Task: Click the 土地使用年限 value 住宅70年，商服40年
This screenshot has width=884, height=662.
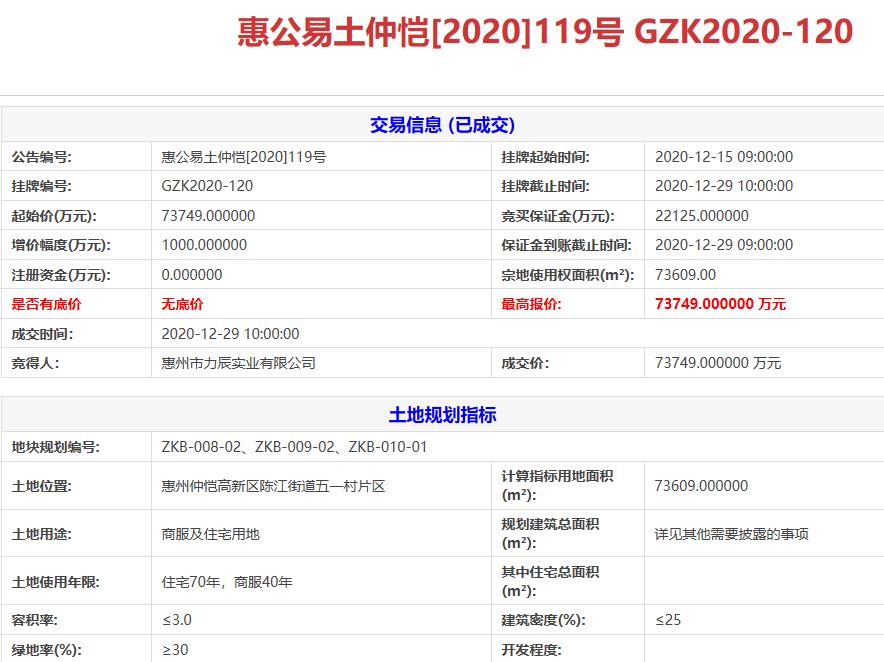Action: 227,582
